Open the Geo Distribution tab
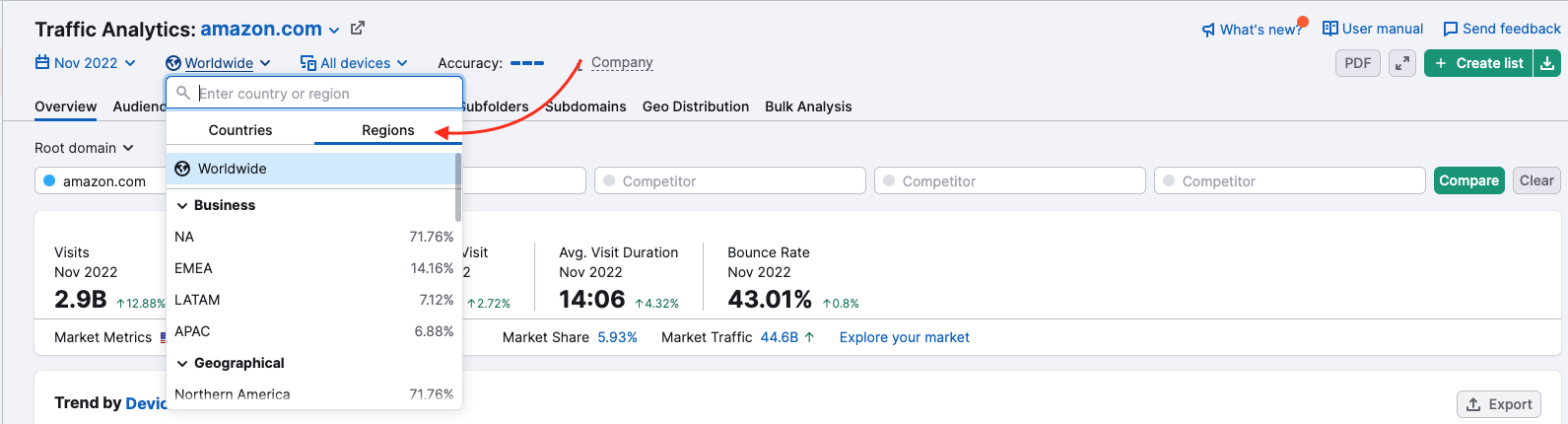1568x424 pixels. [696, 106]
